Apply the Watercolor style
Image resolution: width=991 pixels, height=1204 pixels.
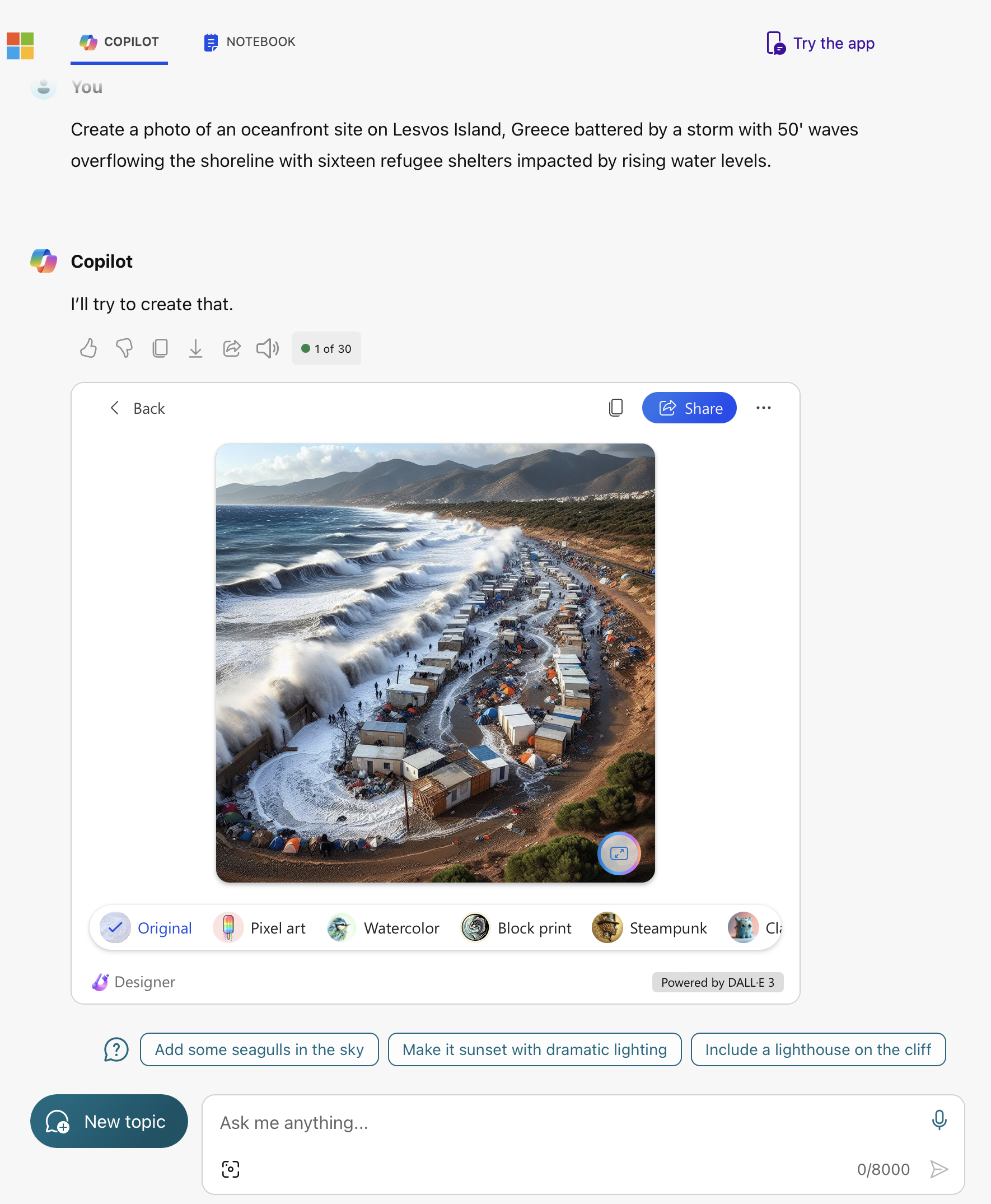383,928
